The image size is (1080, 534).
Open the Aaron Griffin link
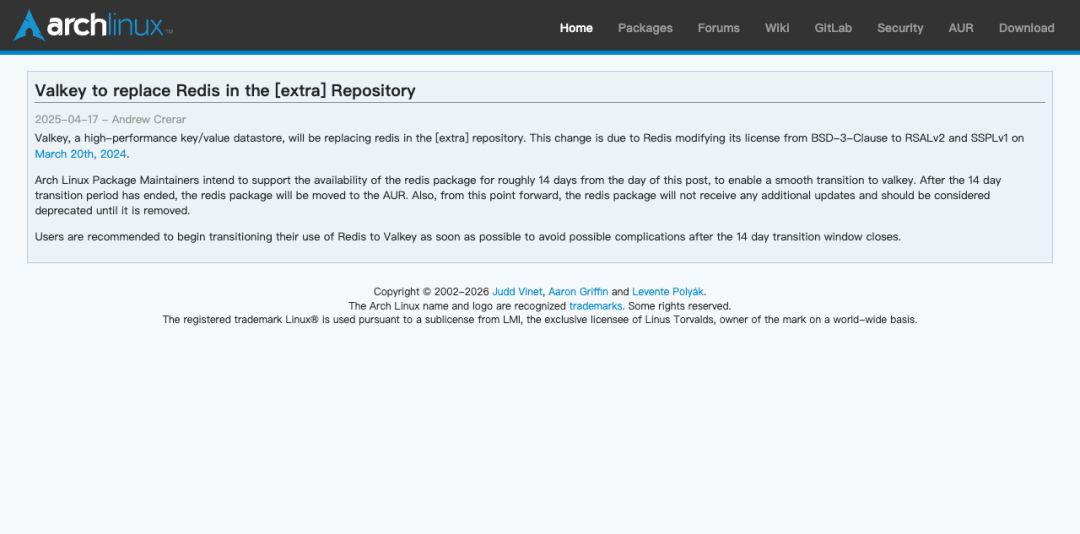578,291
